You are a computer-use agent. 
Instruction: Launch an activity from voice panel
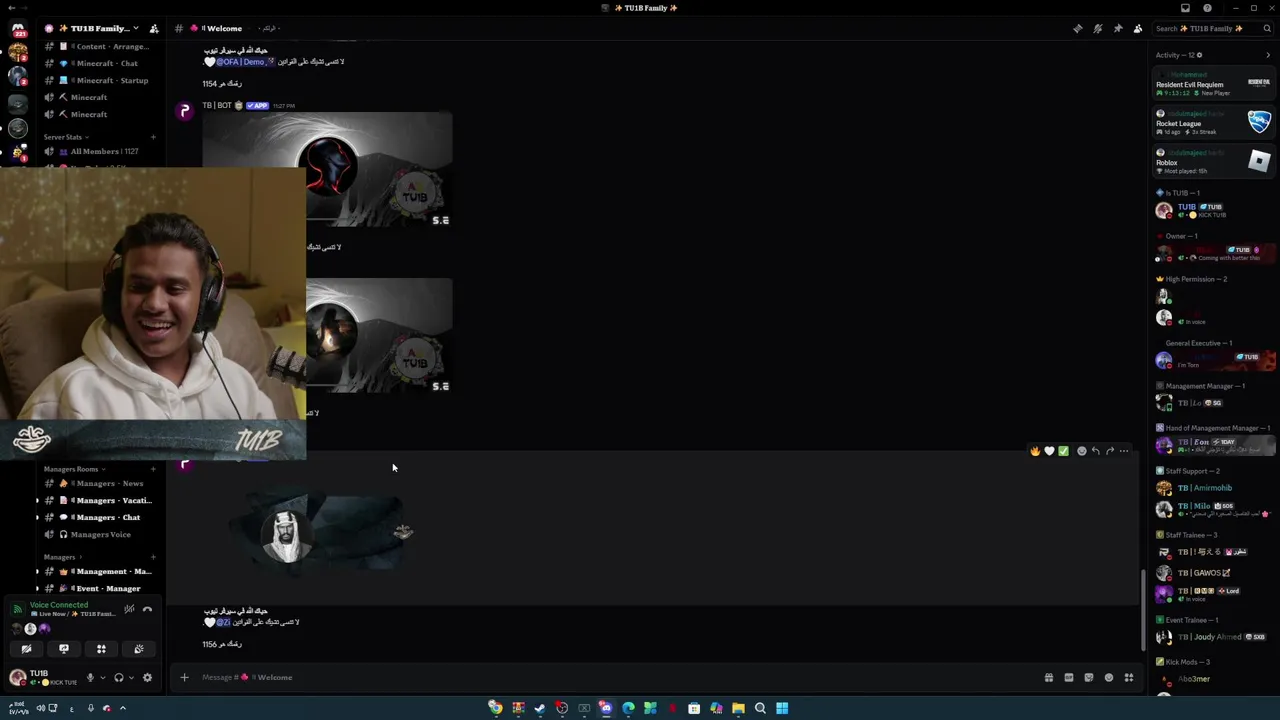[101, 649]
